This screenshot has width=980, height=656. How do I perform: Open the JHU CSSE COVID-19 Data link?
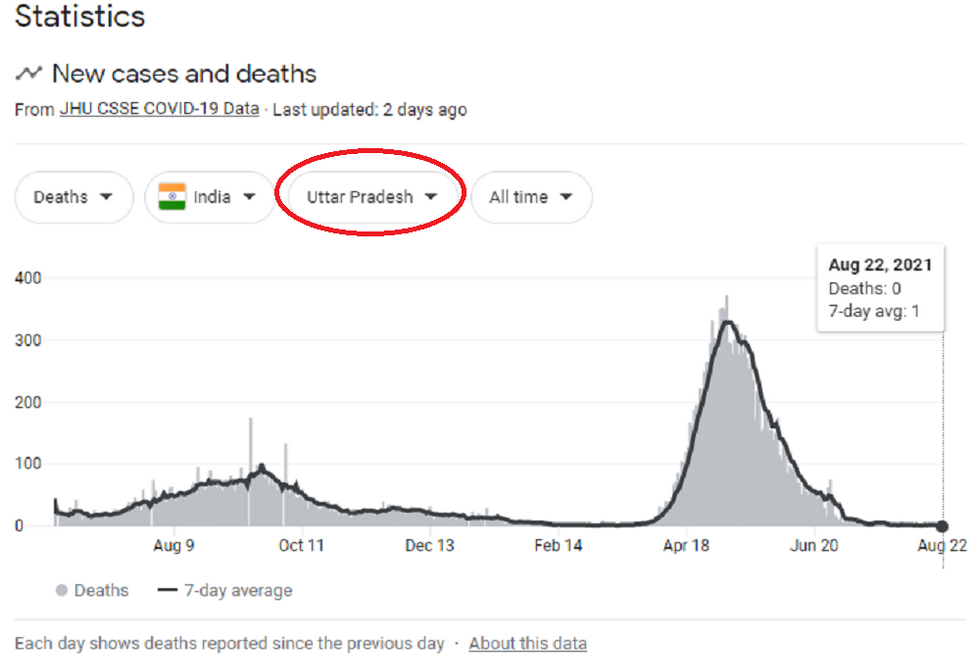(159, 109)
